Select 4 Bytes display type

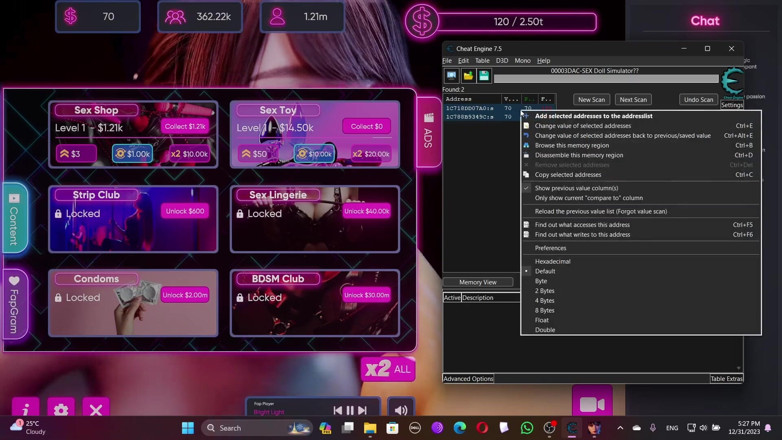click(641, 300)
